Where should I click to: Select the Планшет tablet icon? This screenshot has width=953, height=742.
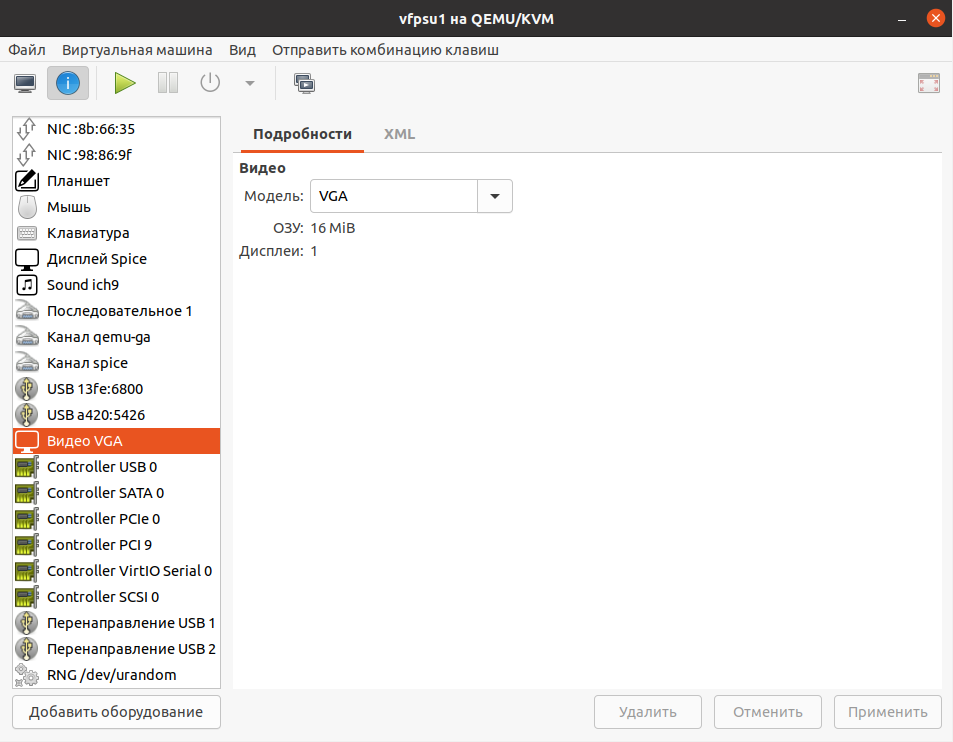tap(27, 181)
